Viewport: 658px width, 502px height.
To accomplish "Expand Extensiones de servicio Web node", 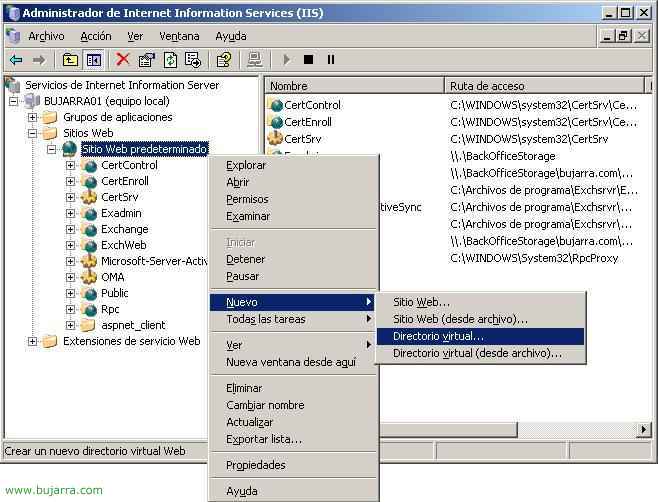I will point(34,341).
